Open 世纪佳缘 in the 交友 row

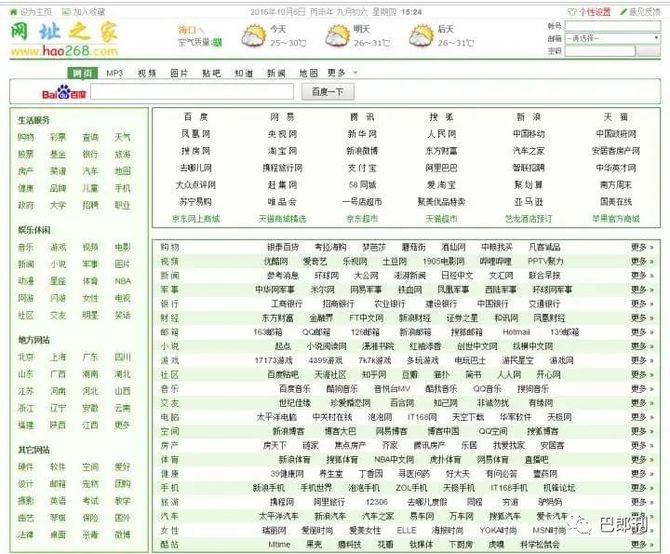point(295,403)
